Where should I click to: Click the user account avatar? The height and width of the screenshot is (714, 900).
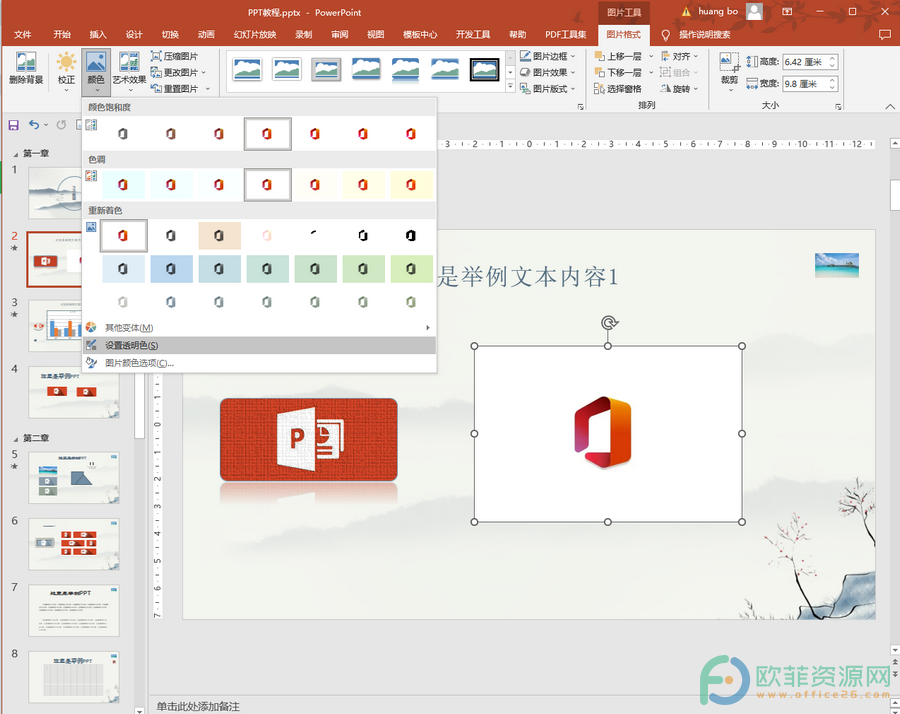coord(754,11)
